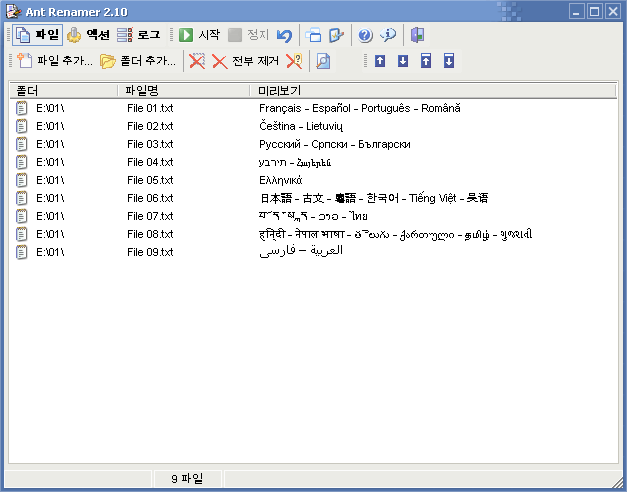The image size is (627, 492).
Task: Click the remove selected files icon
Action: pos(197,61)
